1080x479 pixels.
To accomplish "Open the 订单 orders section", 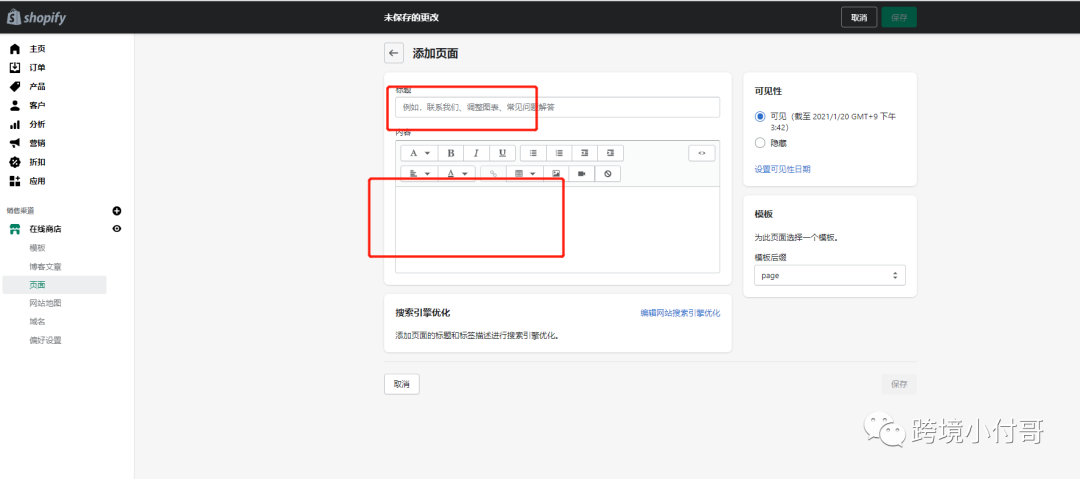I will click(x=37, y=68).
